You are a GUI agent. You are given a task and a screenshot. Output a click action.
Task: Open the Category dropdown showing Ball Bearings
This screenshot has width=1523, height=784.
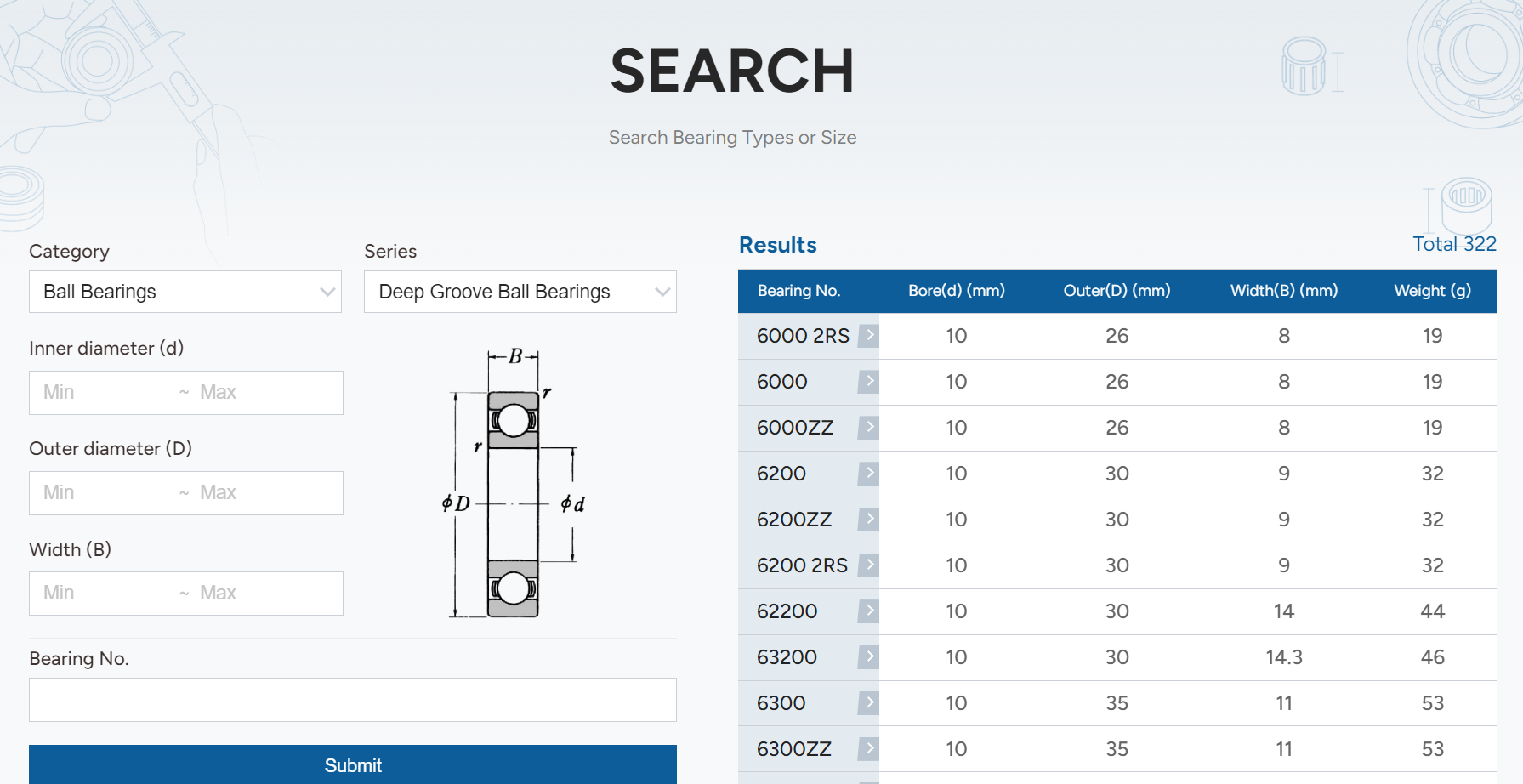(185, 292)
